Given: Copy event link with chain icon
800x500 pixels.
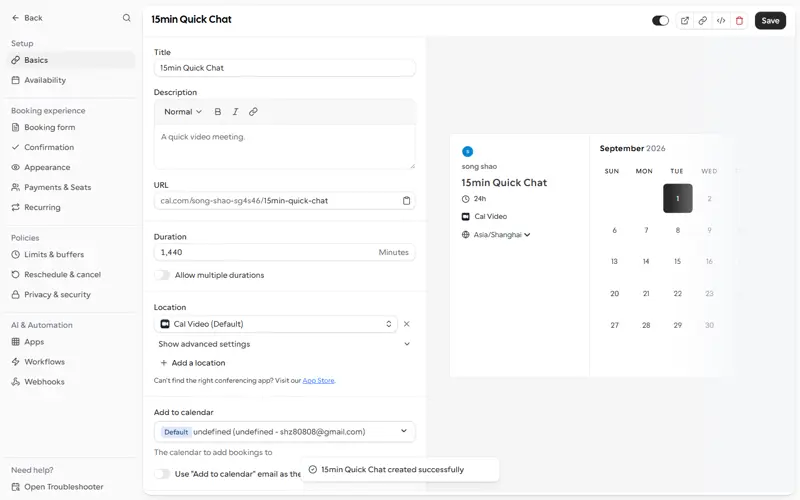Looking at the screenshot, I should 703,20.
